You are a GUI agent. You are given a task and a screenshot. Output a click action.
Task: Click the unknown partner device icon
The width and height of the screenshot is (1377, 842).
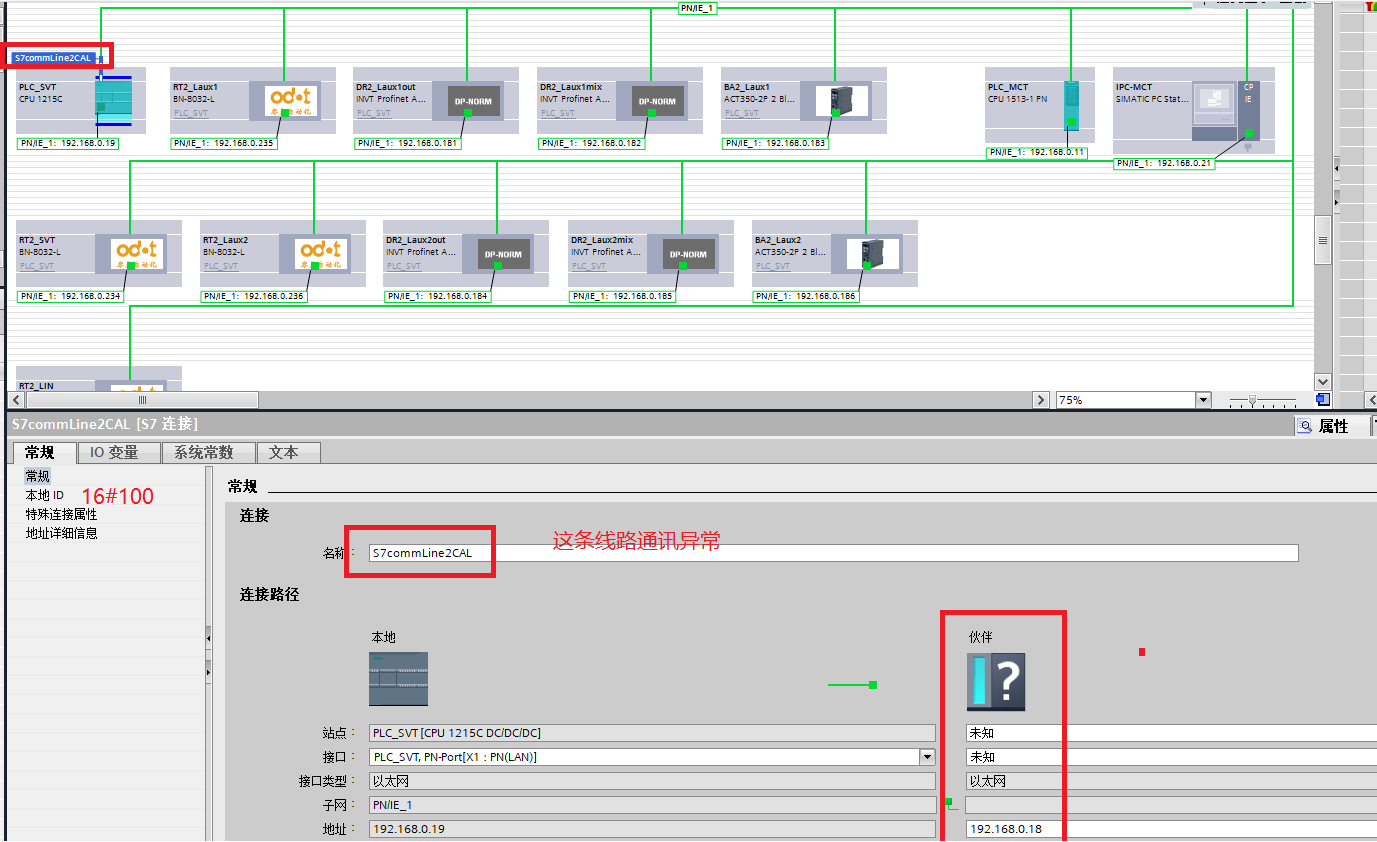point(996,682)
